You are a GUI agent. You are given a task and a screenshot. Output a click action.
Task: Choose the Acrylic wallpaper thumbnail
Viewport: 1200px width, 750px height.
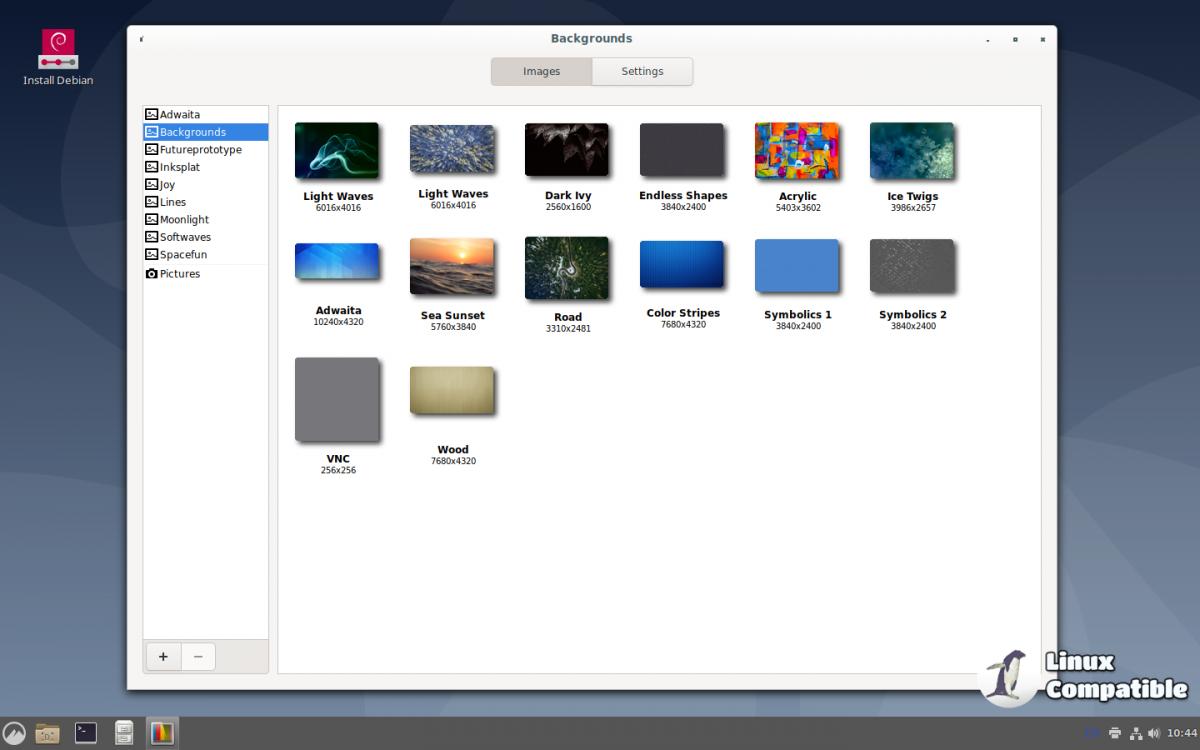pos(797,152)
